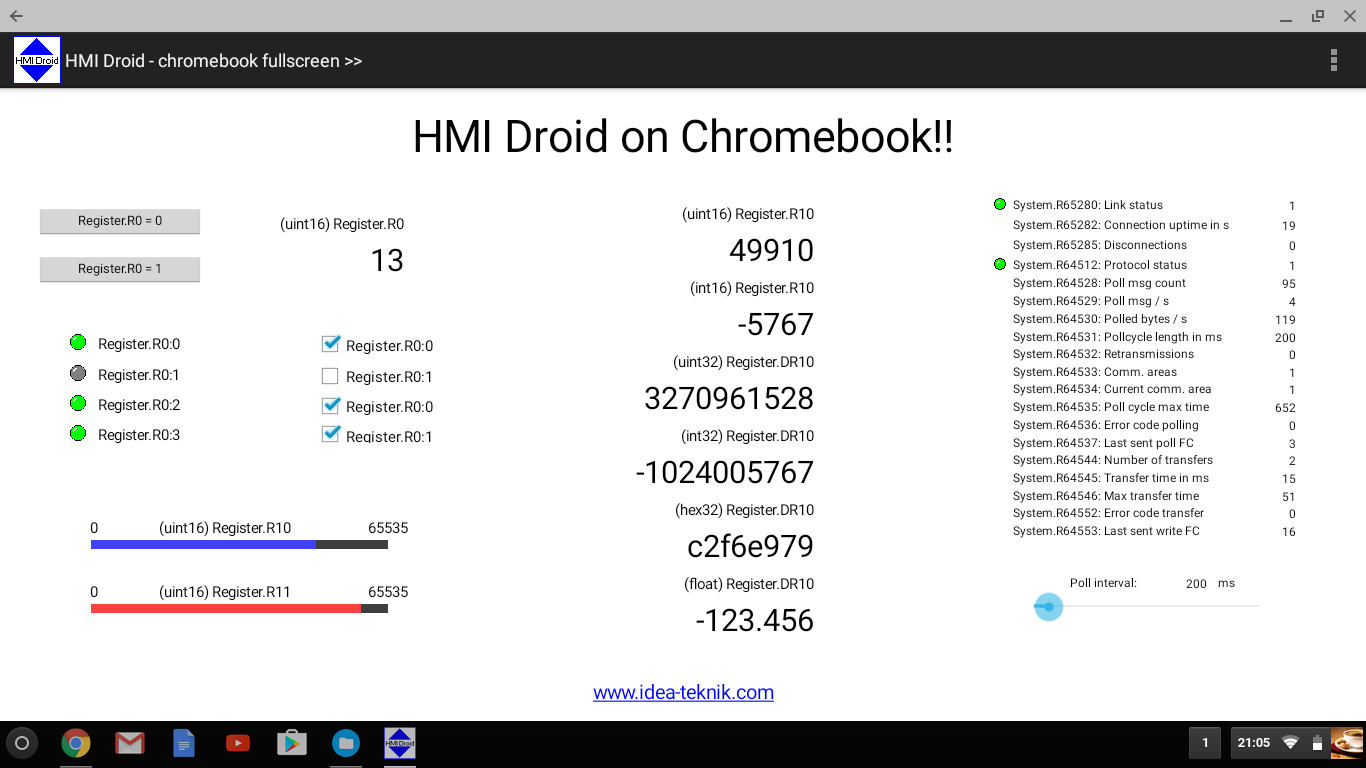1366x768 pixels.
Task: Open Gmail from the shelf
Action: point(130,743)
